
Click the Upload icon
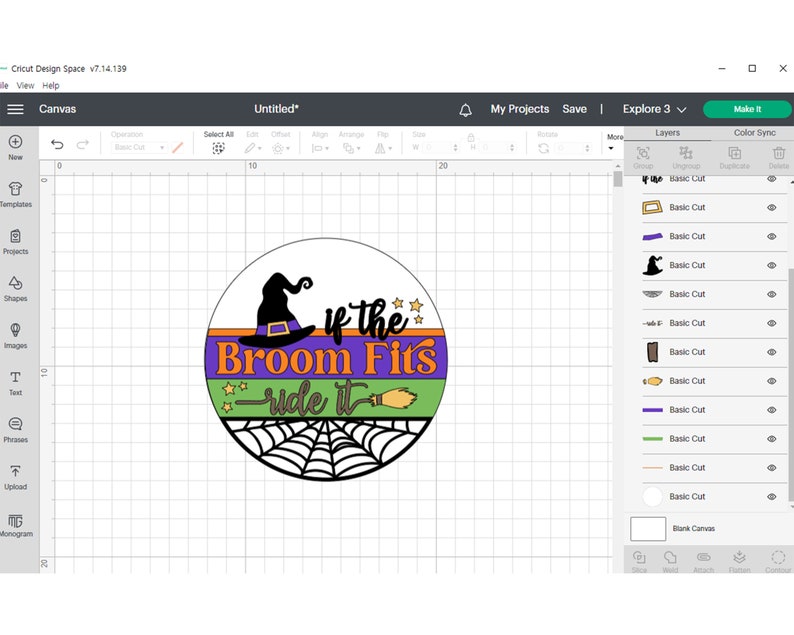15,471
